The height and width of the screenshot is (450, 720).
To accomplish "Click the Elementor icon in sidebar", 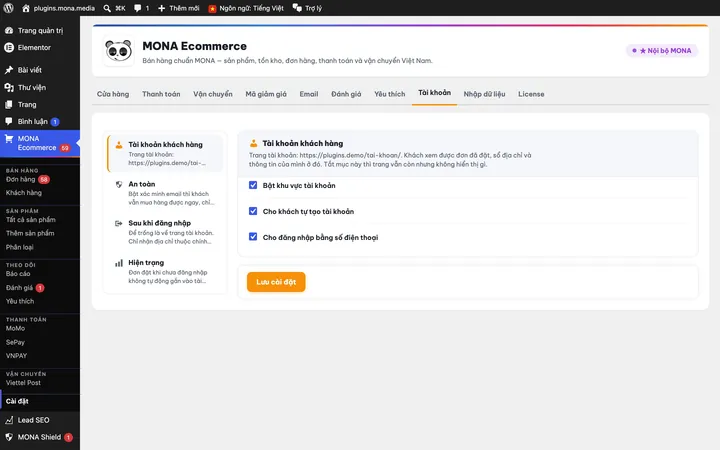I will (9, 47).
